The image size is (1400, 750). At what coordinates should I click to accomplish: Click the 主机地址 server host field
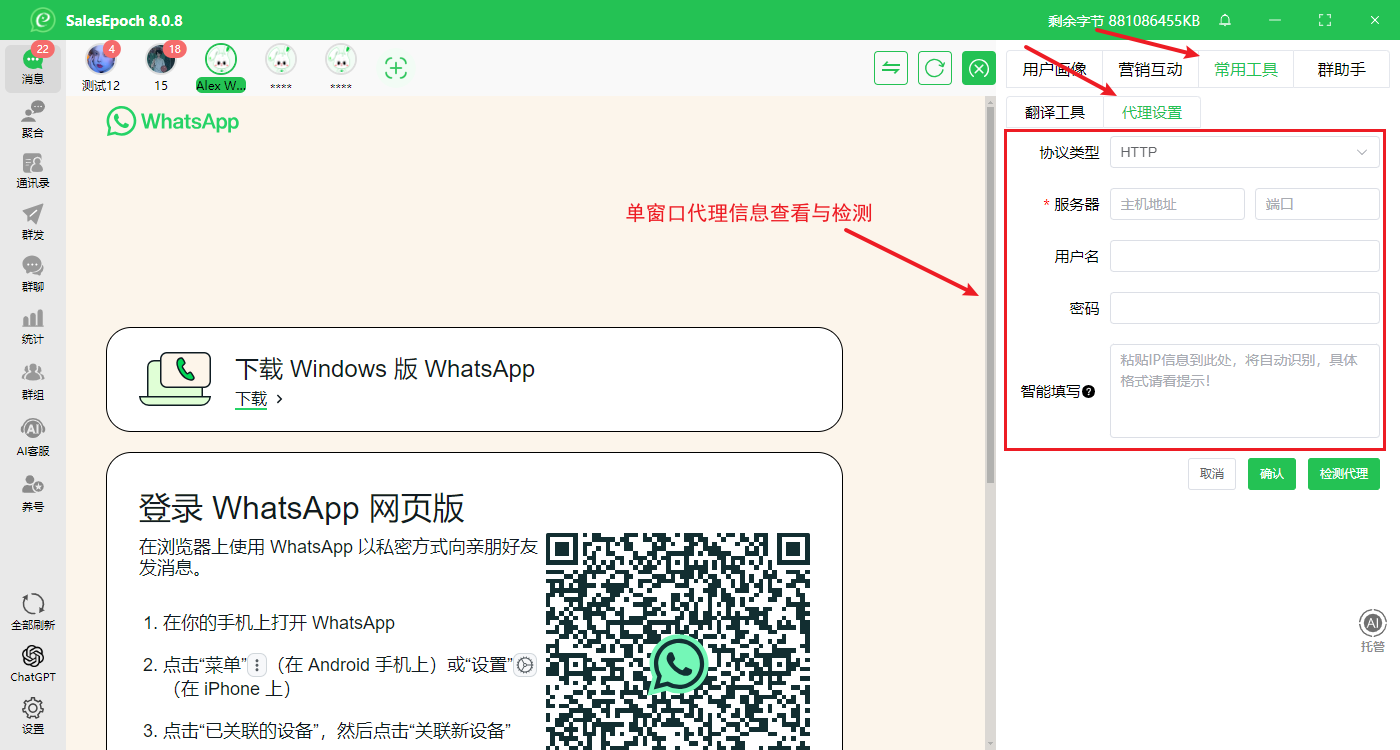(x=1177, y=204)
